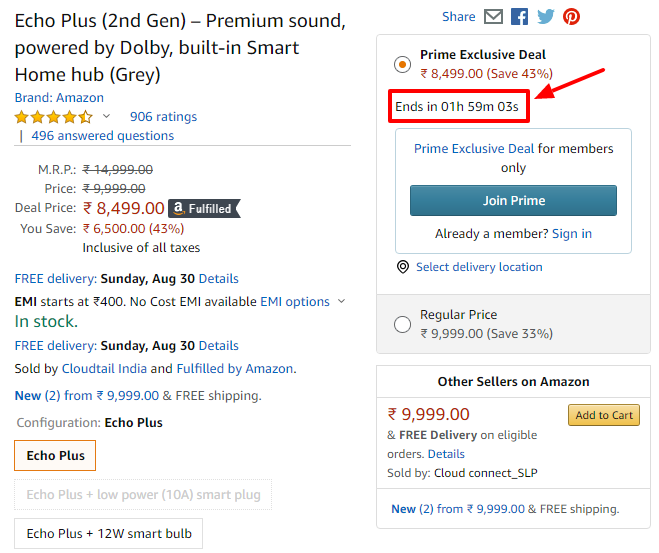This screenshot has width=659, height=553.
Task: Select the Regular Price radio button
Action: pos(402,324)
